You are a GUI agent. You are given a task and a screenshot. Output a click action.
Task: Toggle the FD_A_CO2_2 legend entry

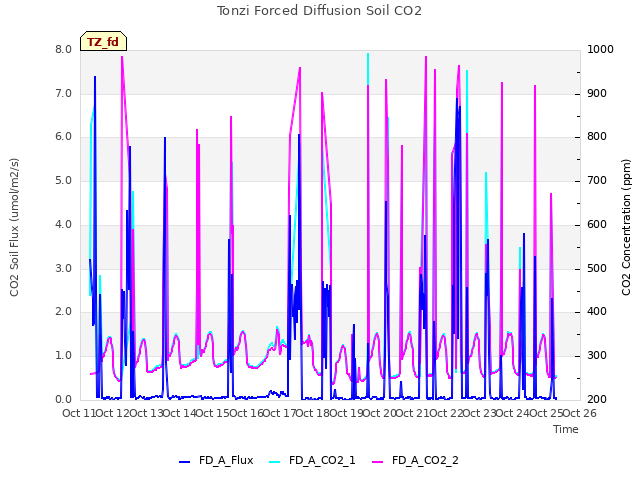(x=416, y=460)
